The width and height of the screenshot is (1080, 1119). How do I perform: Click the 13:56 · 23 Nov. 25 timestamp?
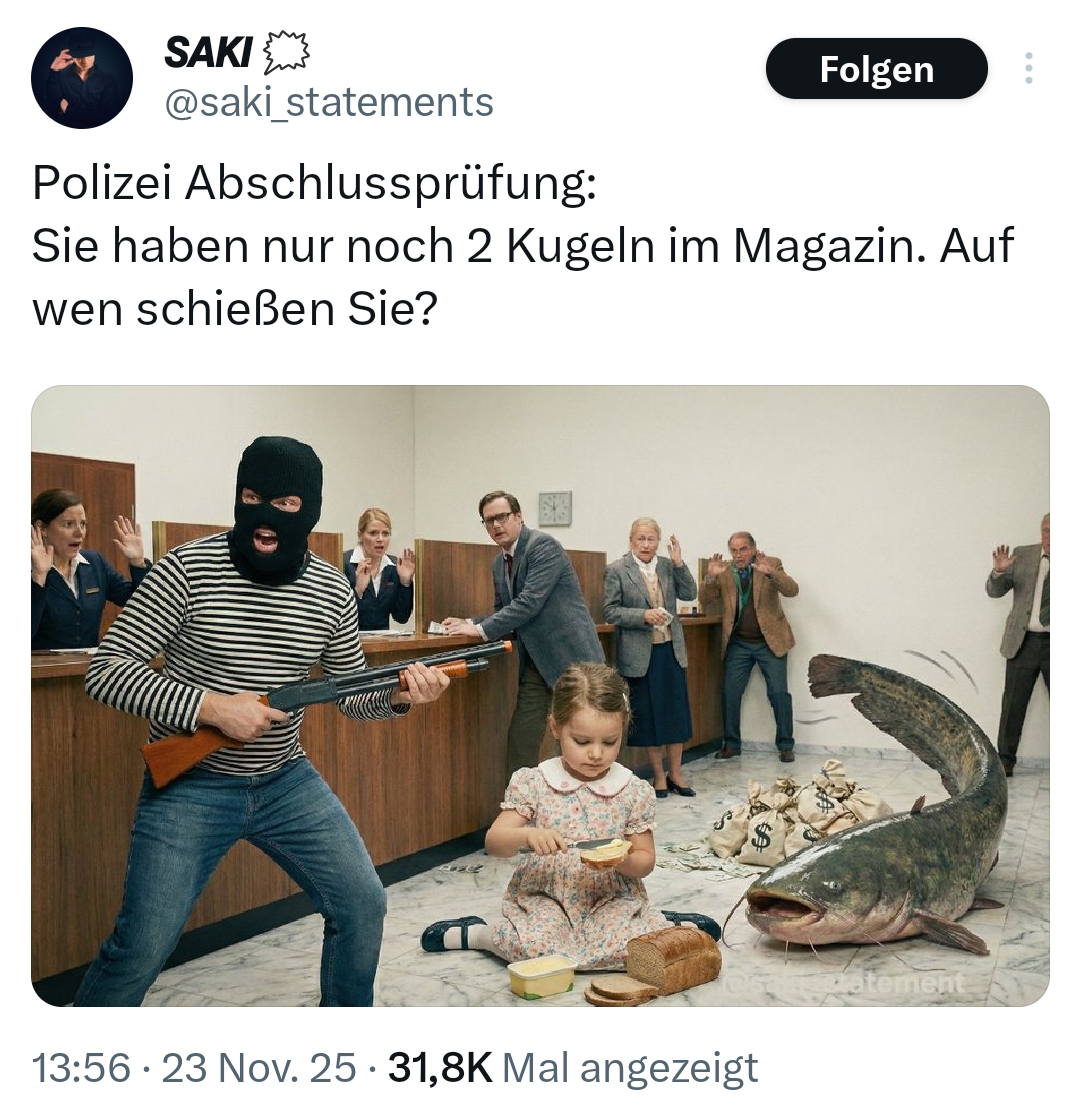(x=194, y=1068)
